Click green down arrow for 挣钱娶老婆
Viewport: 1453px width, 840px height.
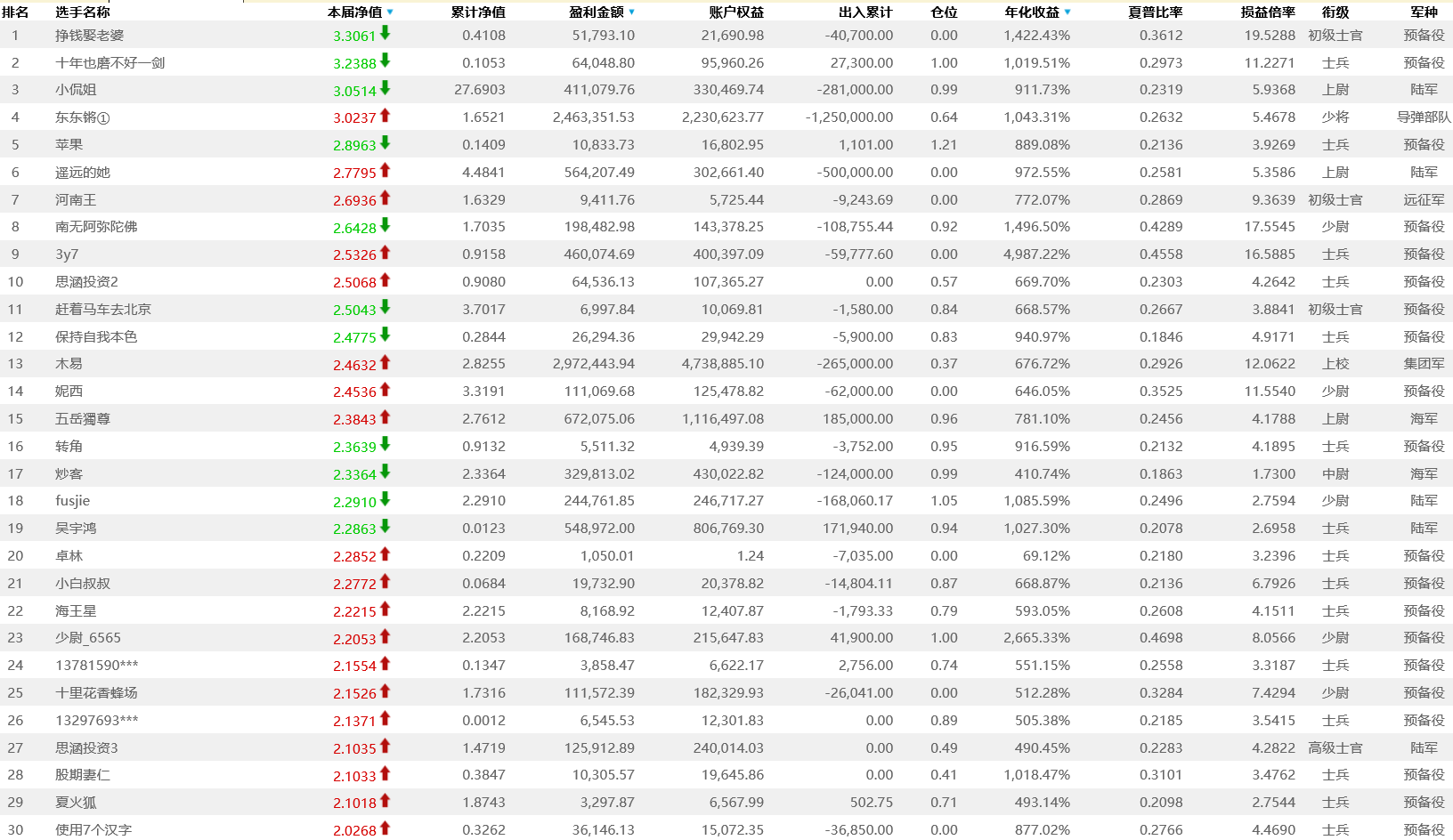(386, 33)
